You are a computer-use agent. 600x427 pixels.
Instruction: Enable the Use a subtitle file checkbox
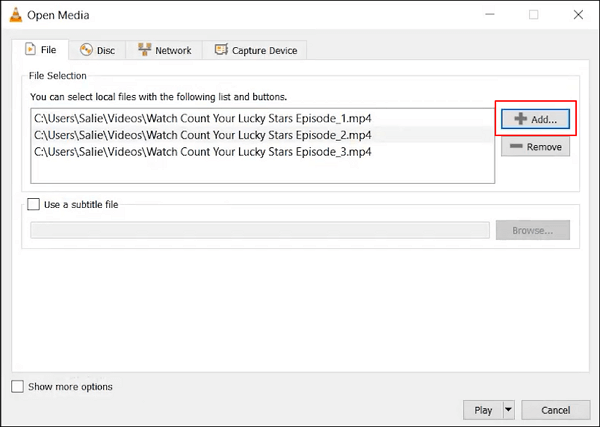point(34,204)
